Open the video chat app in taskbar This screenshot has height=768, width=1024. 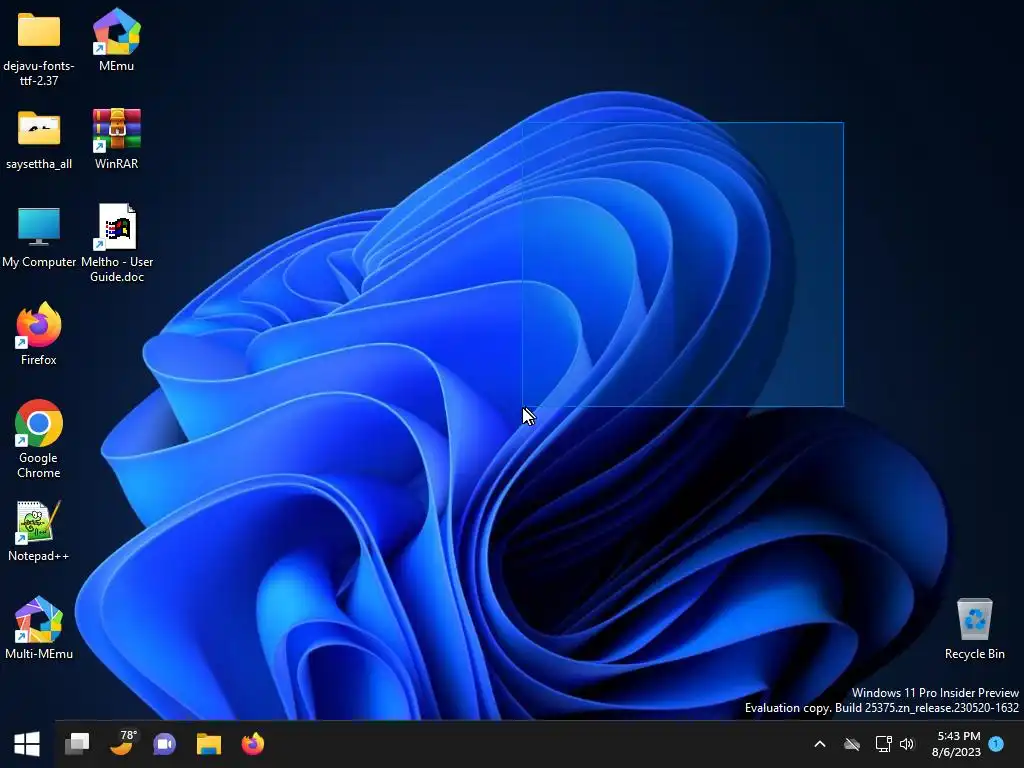click(x=165, y=744)
